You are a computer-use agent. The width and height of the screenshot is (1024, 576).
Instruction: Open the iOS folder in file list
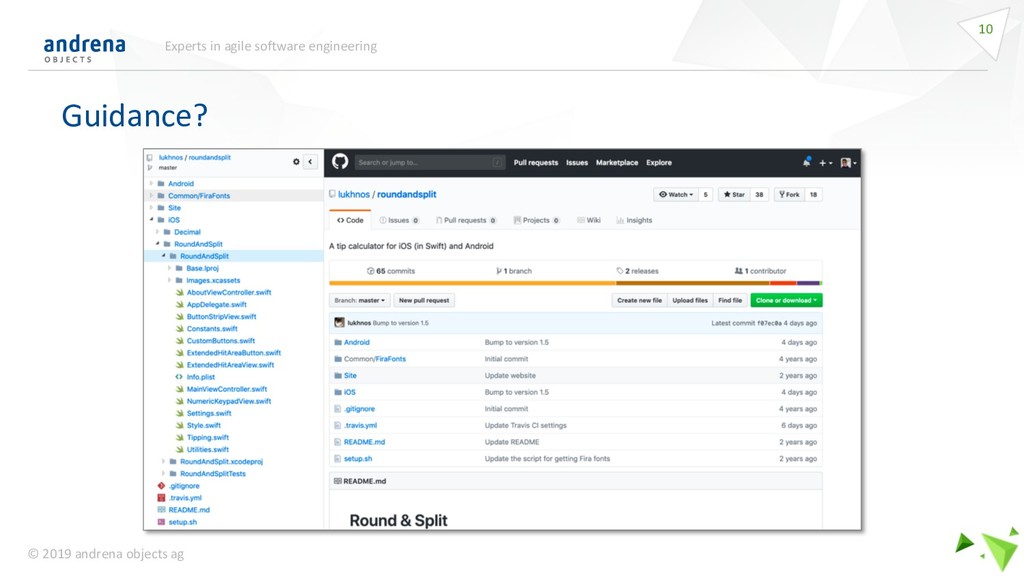[349, 392]
